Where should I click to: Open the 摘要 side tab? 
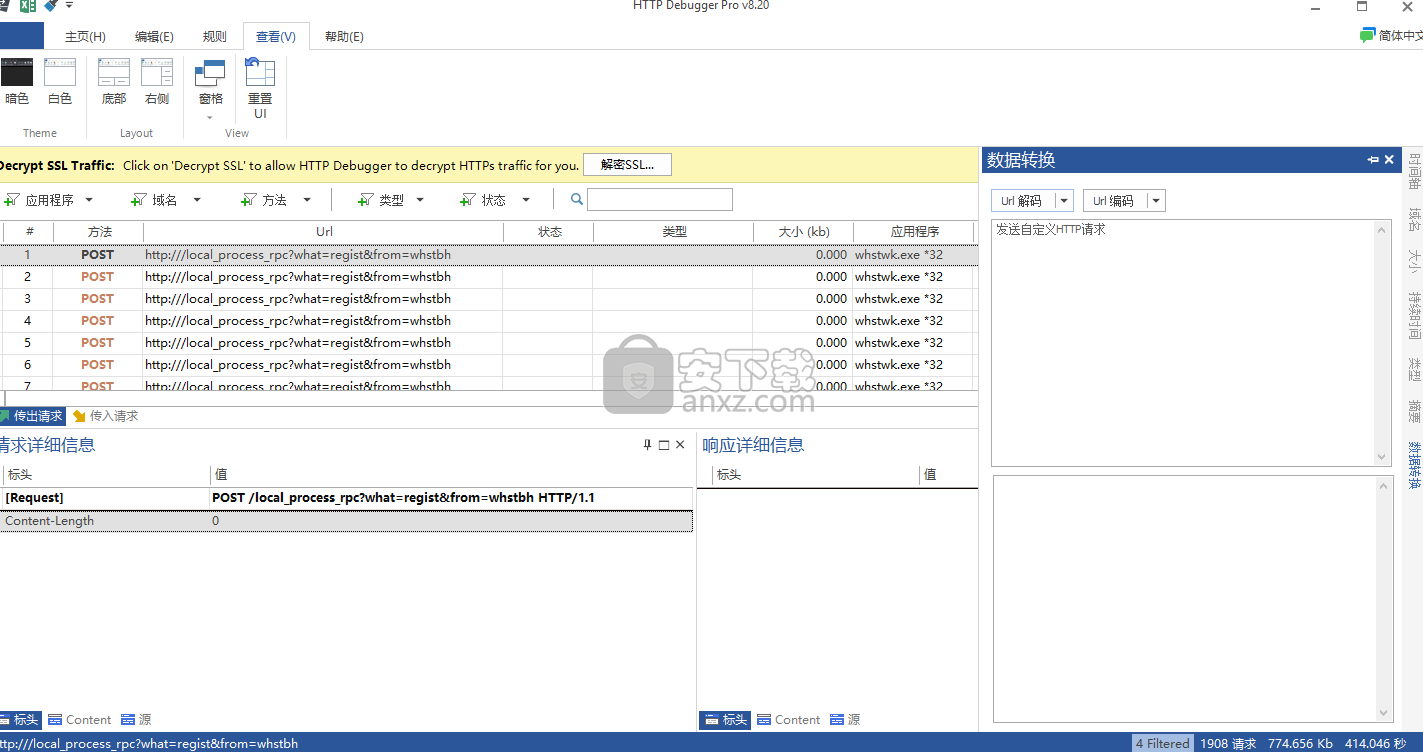1414,411
